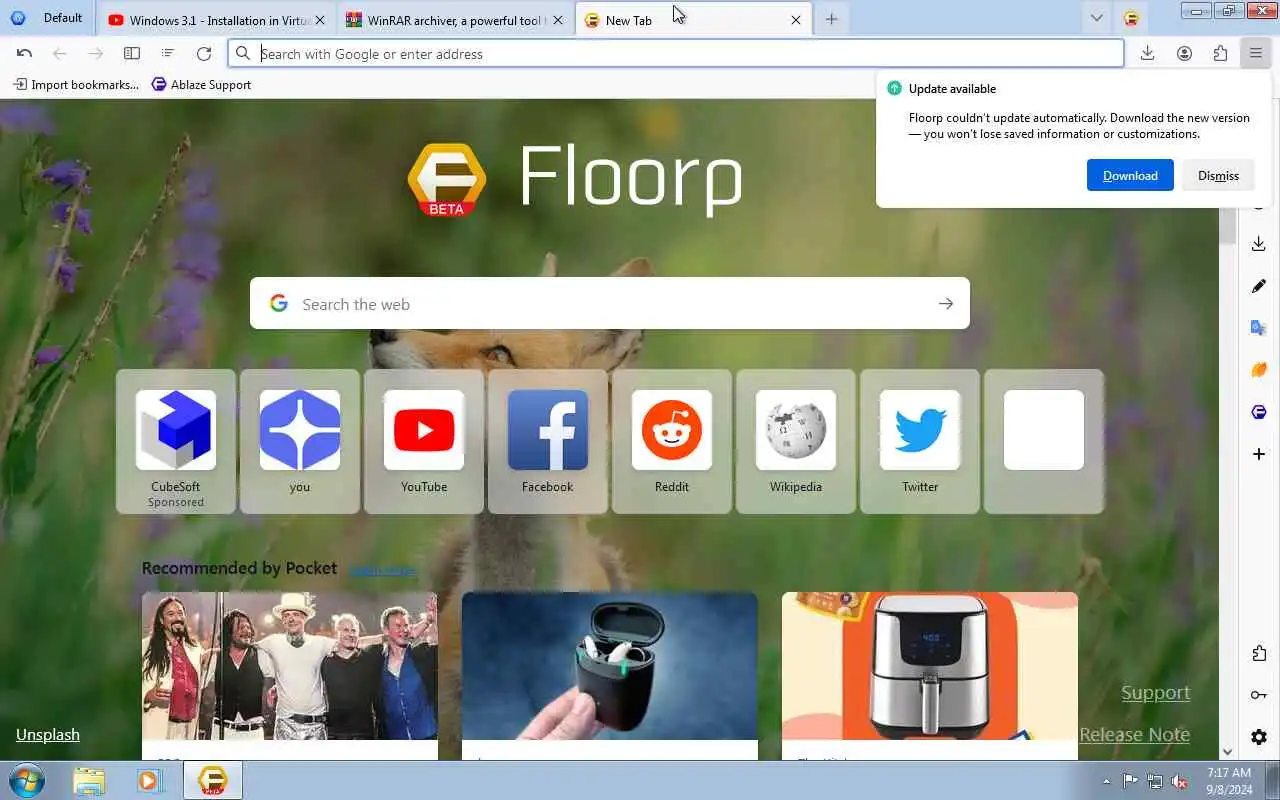The image size is (1280, 800).
Task: Click the page vertical scrollbar thumb
Action: coord(1227,224)
